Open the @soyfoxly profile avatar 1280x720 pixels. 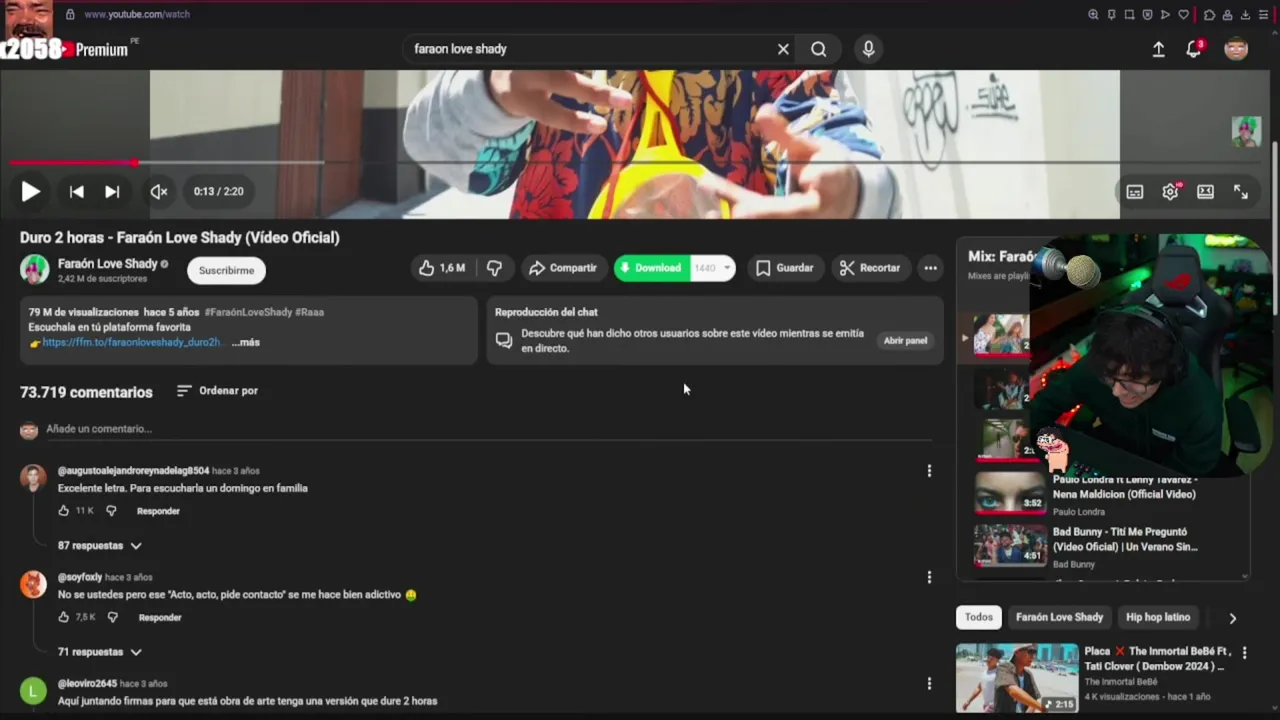click(33, 584)
